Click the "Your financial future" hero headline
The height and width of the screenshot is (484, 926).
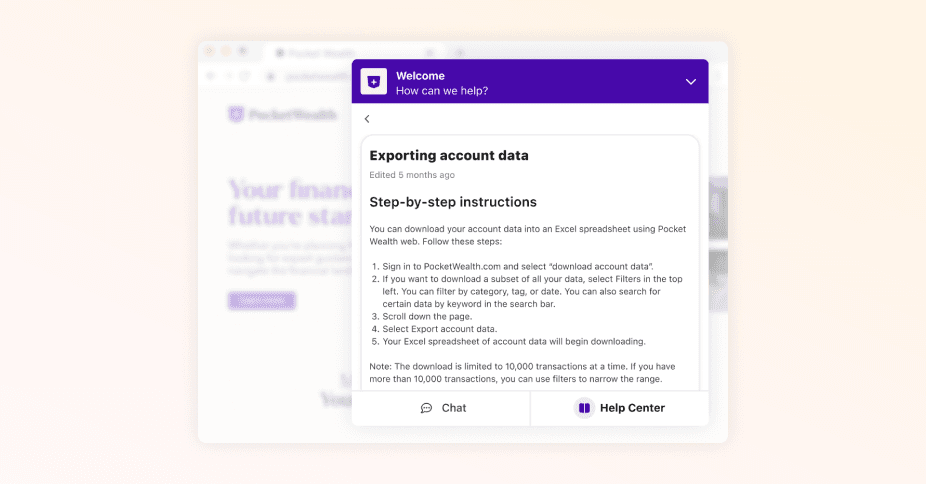click(x=292, y=202)
